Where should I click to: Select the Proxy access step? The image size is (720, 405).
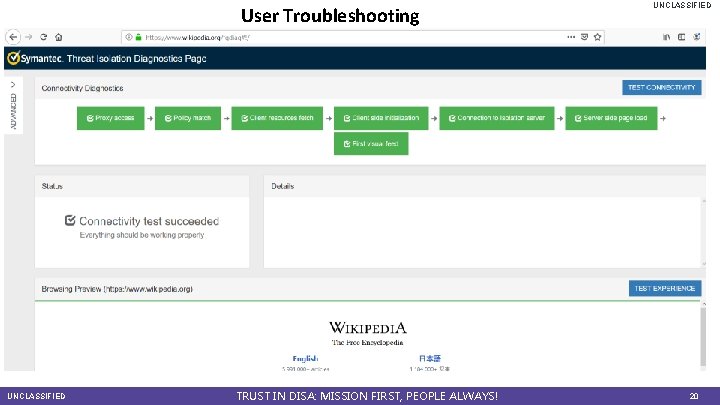coord(110,118)
